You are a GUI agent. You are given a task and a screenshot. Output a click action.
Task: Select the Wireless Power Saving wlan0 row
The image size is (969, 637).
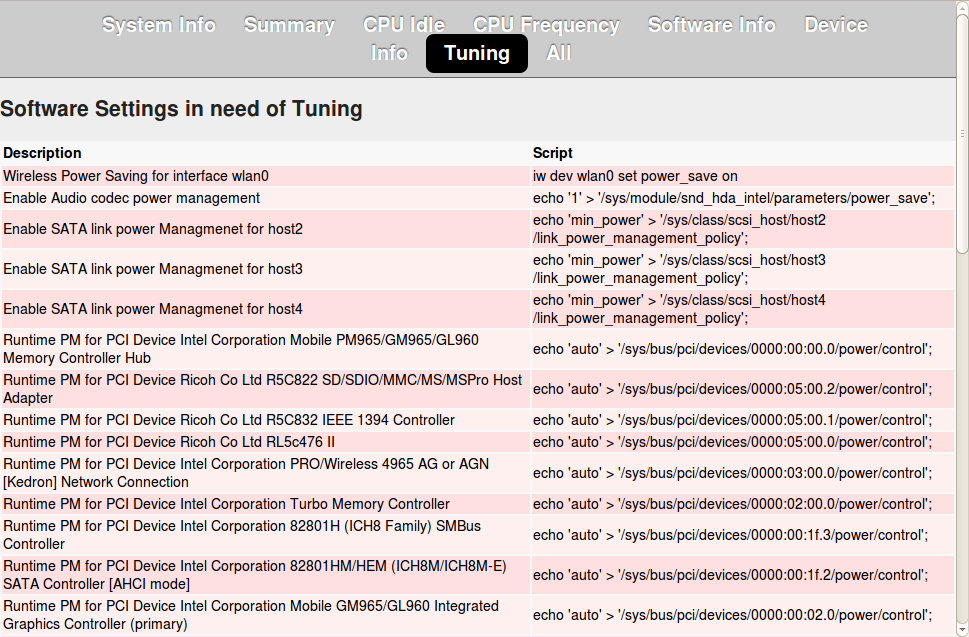(136, 176)
